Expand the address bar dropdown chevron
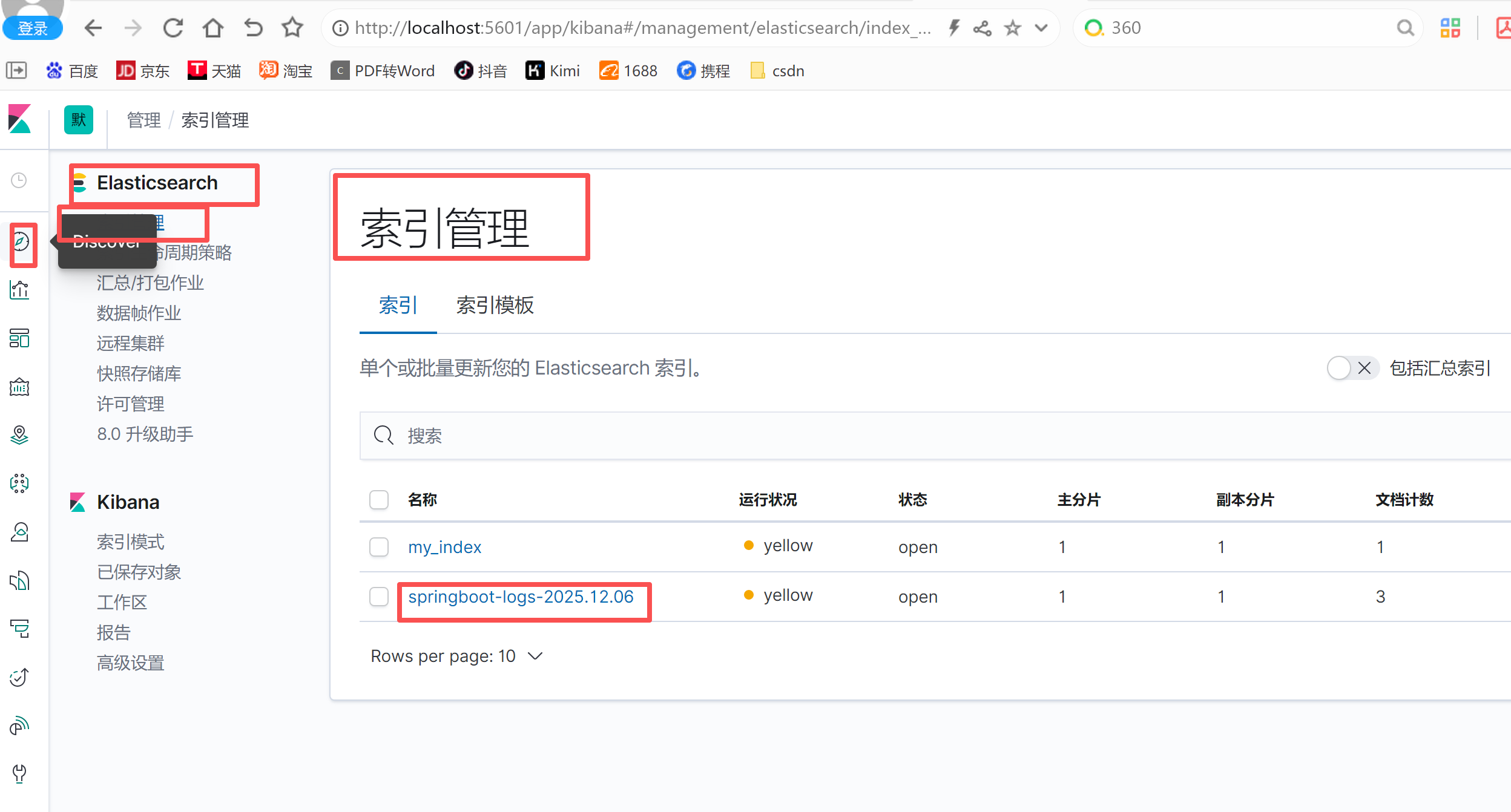Image resolution: width=1511 pixels, height=812 pixels. pos(1041,28)
